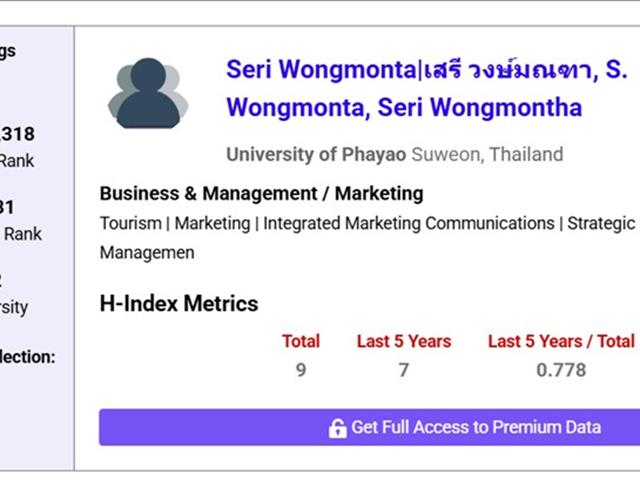Viewport: 640px width, 480px height.
Task: Click the University of Phayao affiliation
Action: (316, 155)
